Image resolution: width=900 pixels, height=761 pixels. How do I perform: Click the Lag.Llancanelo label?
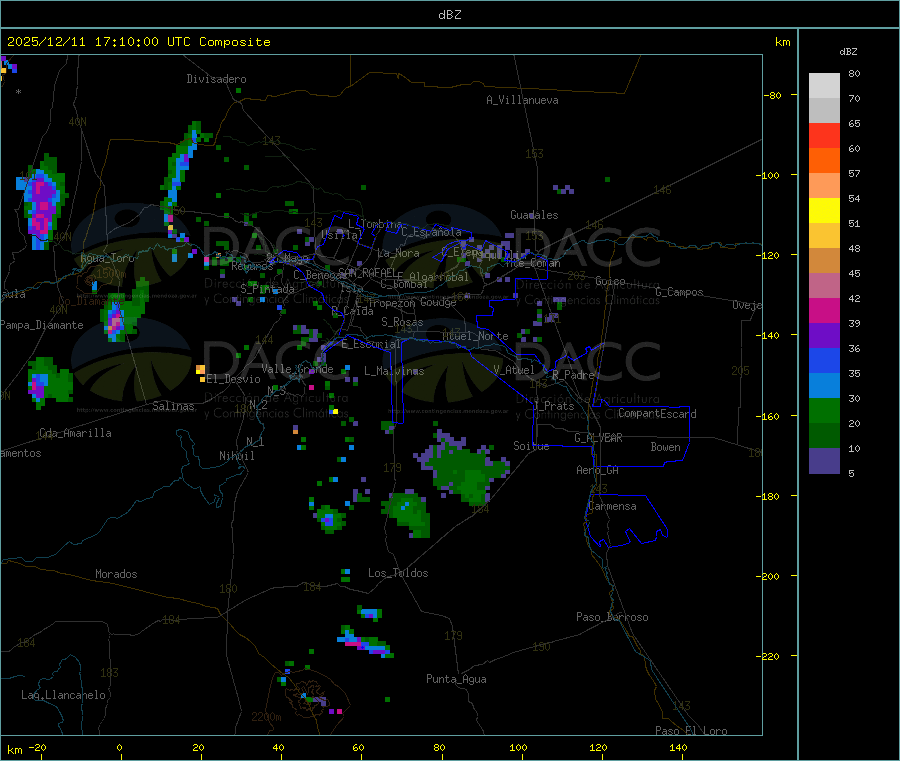pyautogui.click(x=63, y=695)
